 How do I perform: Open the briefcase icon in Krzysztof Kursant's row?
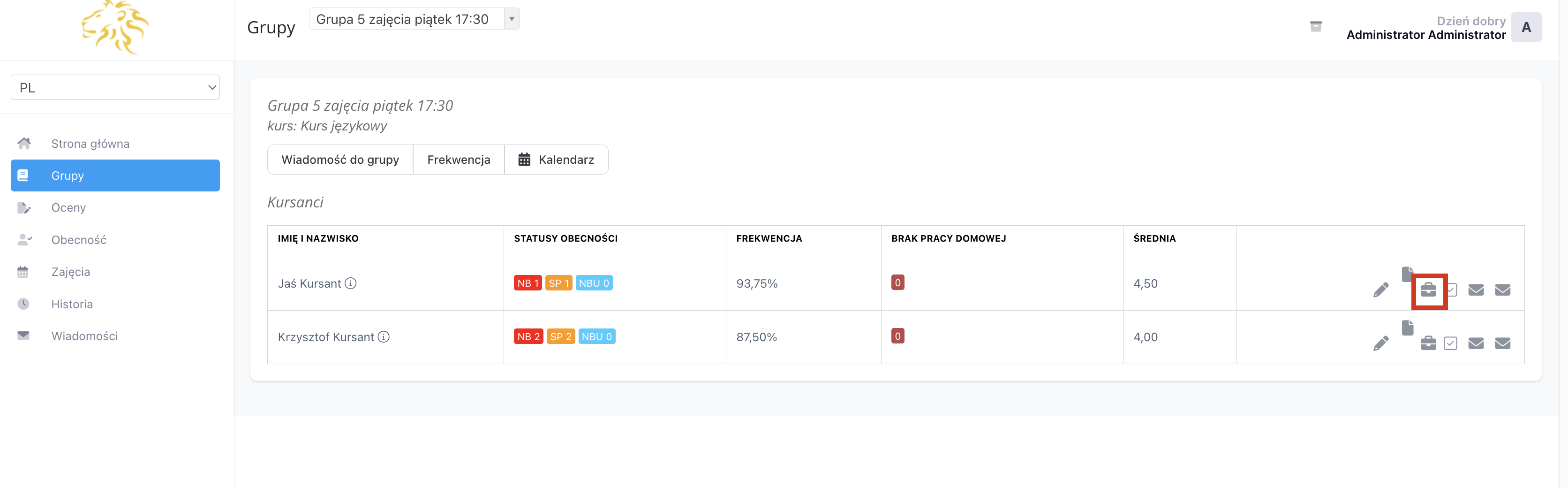click(1428, 343)
